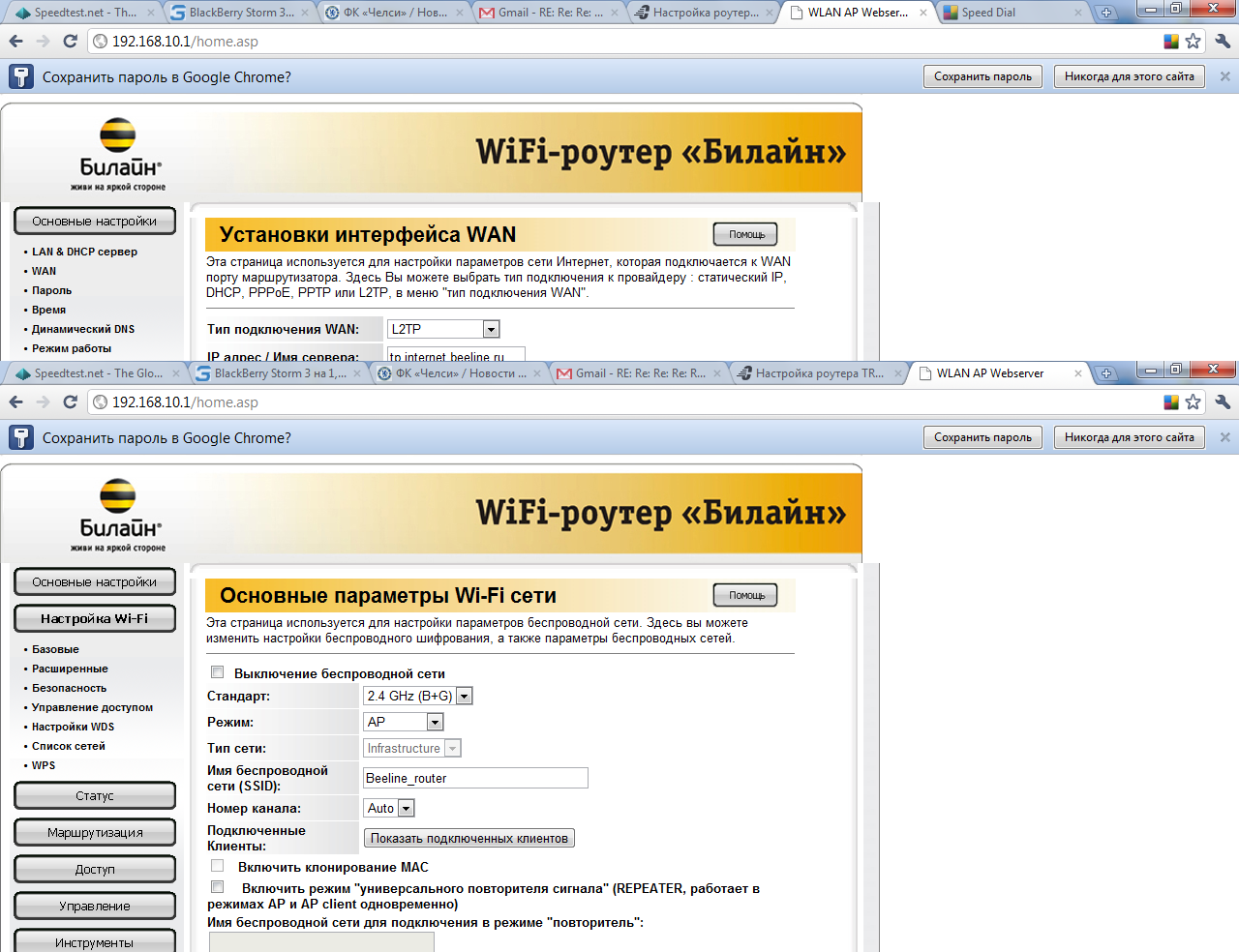This screenshot has height=952, width=1239.
Task: Switch to Настройка роутера TR tab in lower window
Action: tap(818, 373)
